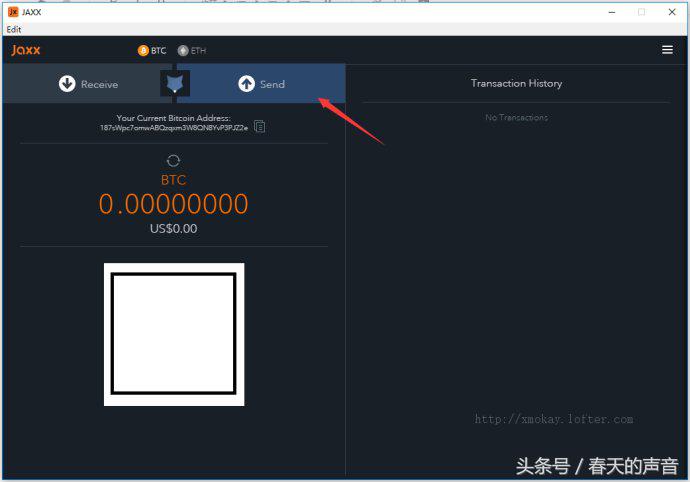
Task: Click the Transaction History heading
Action: click(516, 83)
